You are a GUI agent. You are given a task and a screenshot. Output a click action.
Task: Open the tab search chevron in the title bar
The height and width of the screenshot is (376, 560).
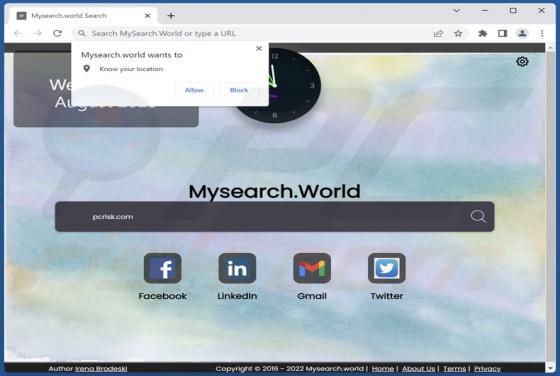tap(456, 11)
